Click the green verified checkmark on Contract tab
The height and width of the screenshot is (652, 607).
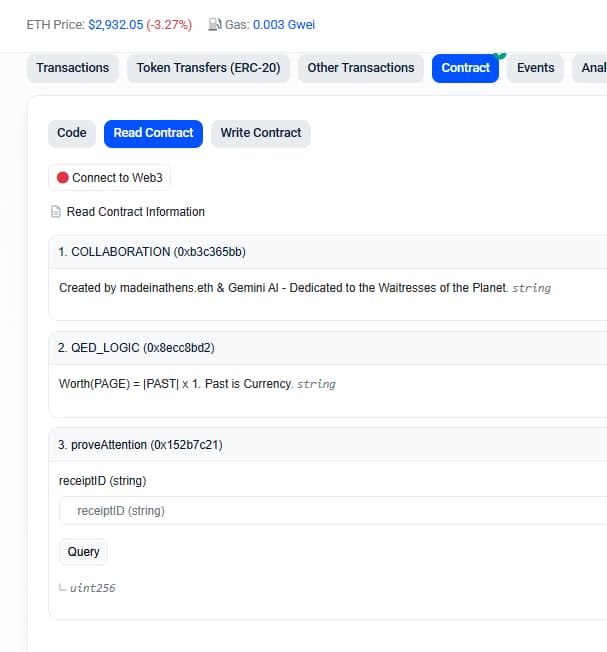point(499,55)
